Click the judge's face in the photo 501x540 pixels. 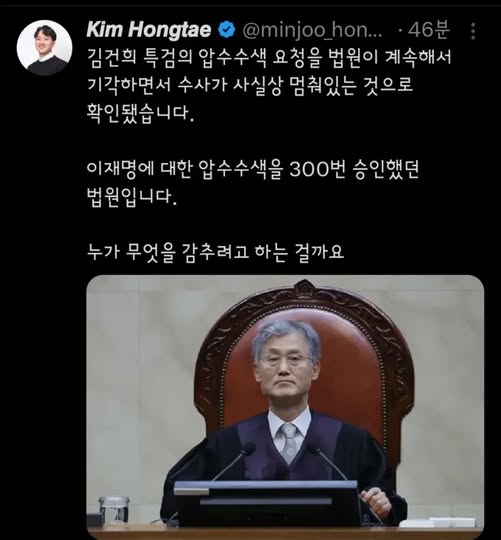click(286, 365)
